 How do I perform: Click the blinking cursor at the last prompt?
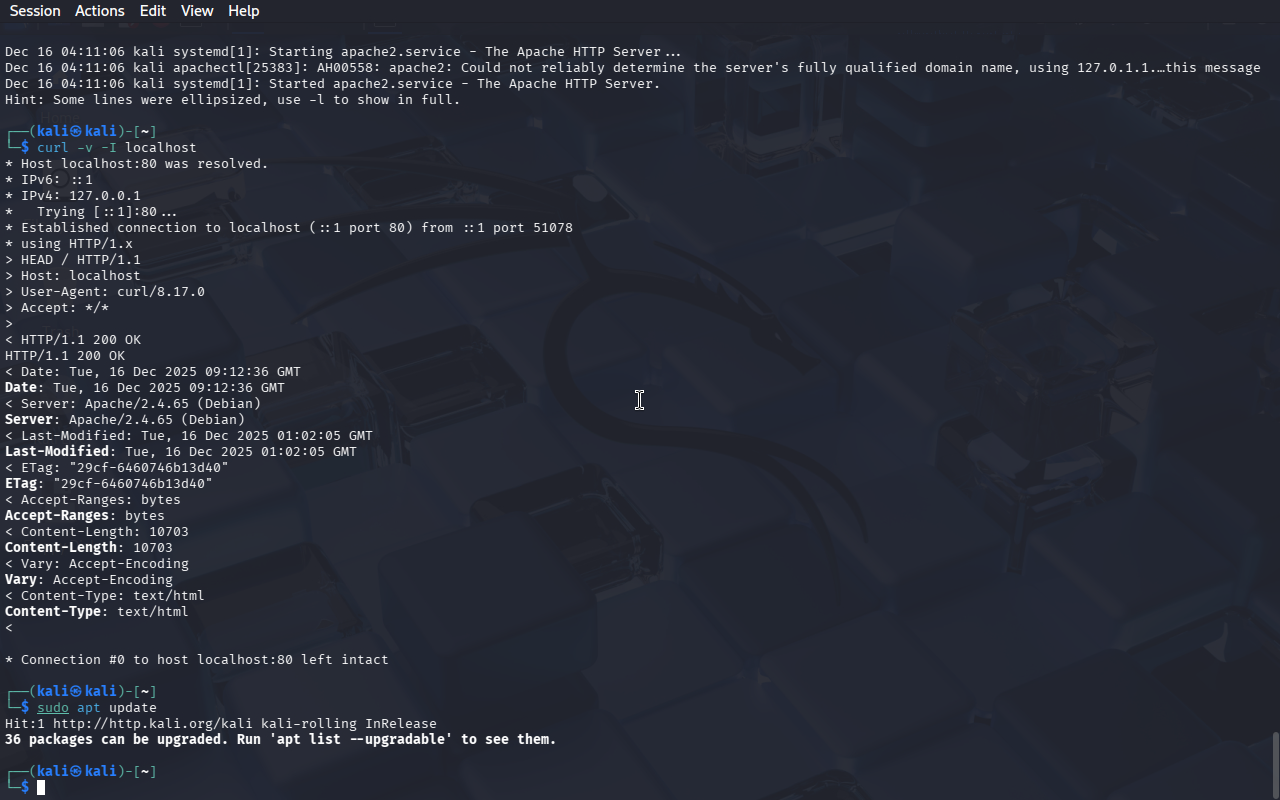point(41,788)
